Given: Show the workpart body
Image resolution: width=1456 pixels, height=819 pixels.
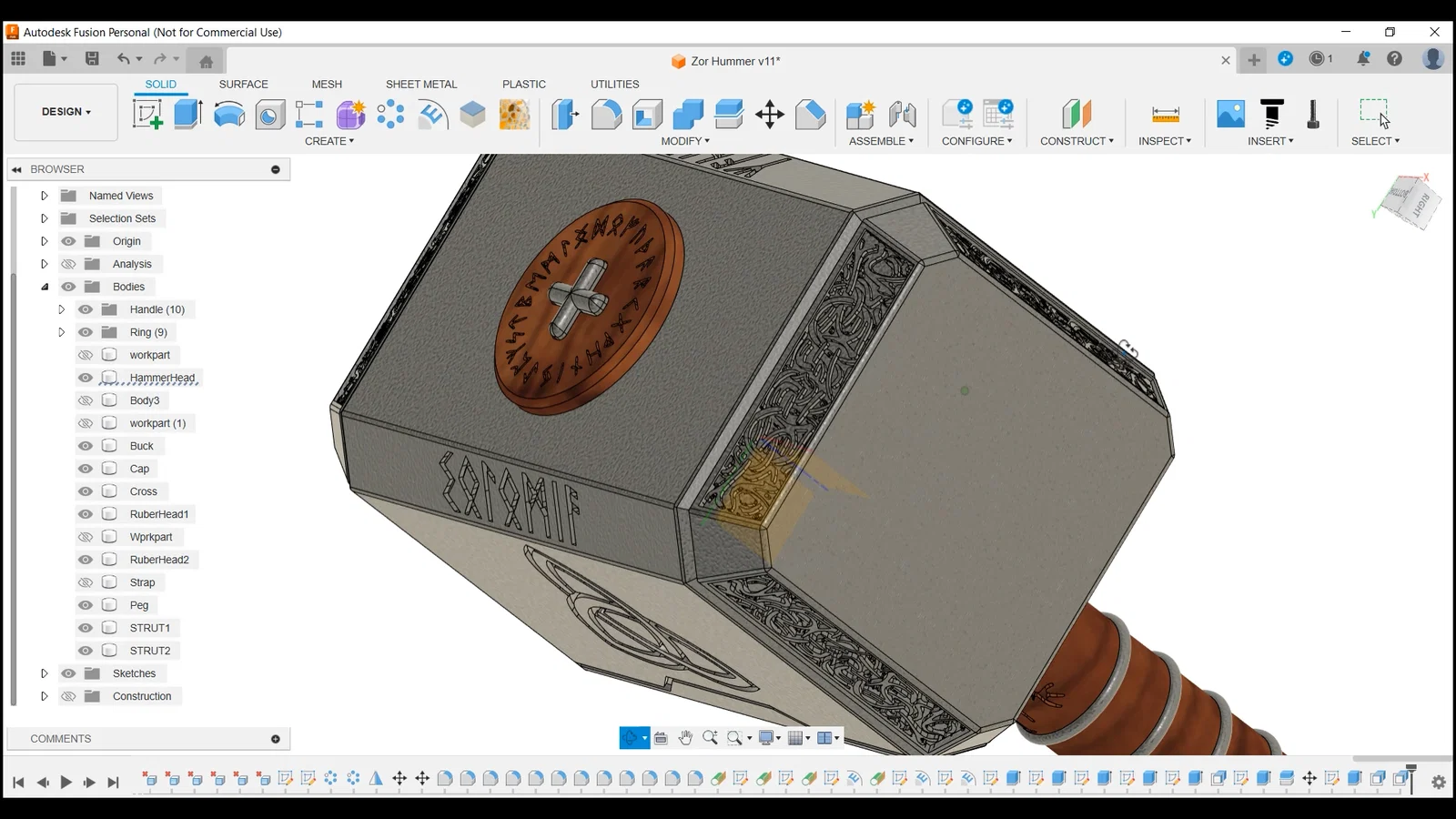Looking at the screenshot, I should coord(86,355).
